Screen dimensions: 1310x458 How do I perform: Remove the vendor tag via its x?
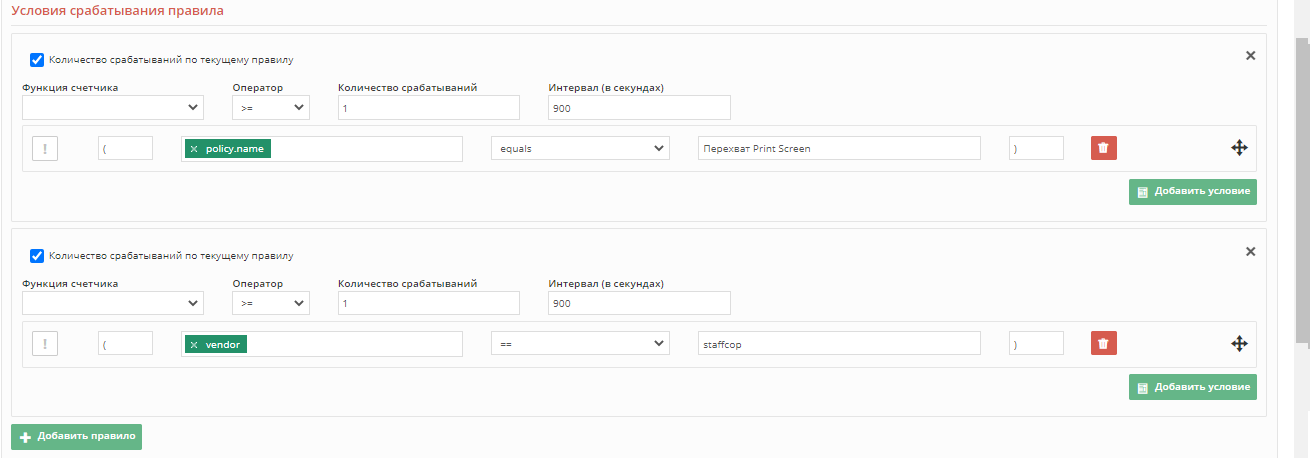point(194,345)
